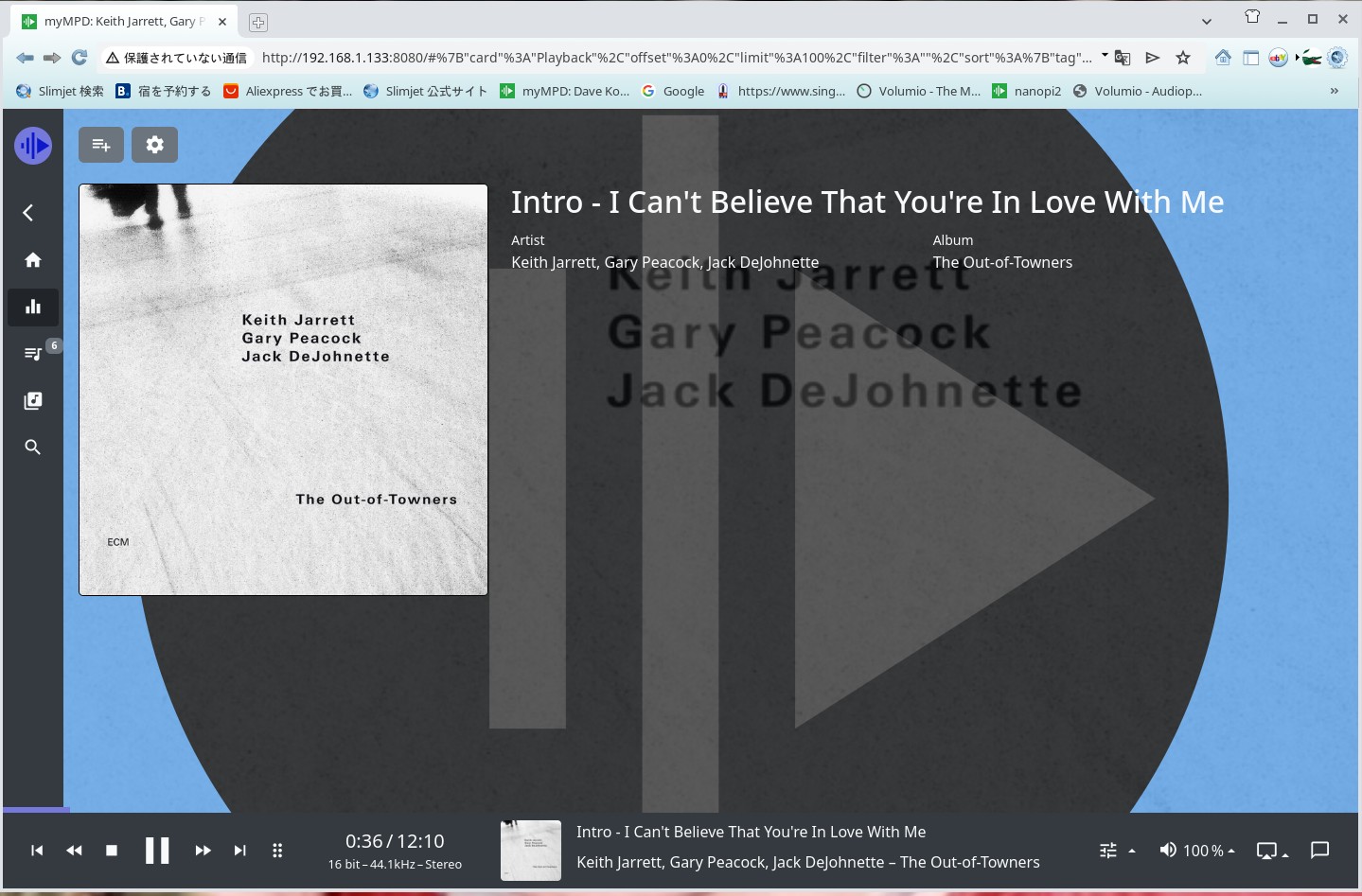
Task: Skip to previous track
Action: [37, 851]
